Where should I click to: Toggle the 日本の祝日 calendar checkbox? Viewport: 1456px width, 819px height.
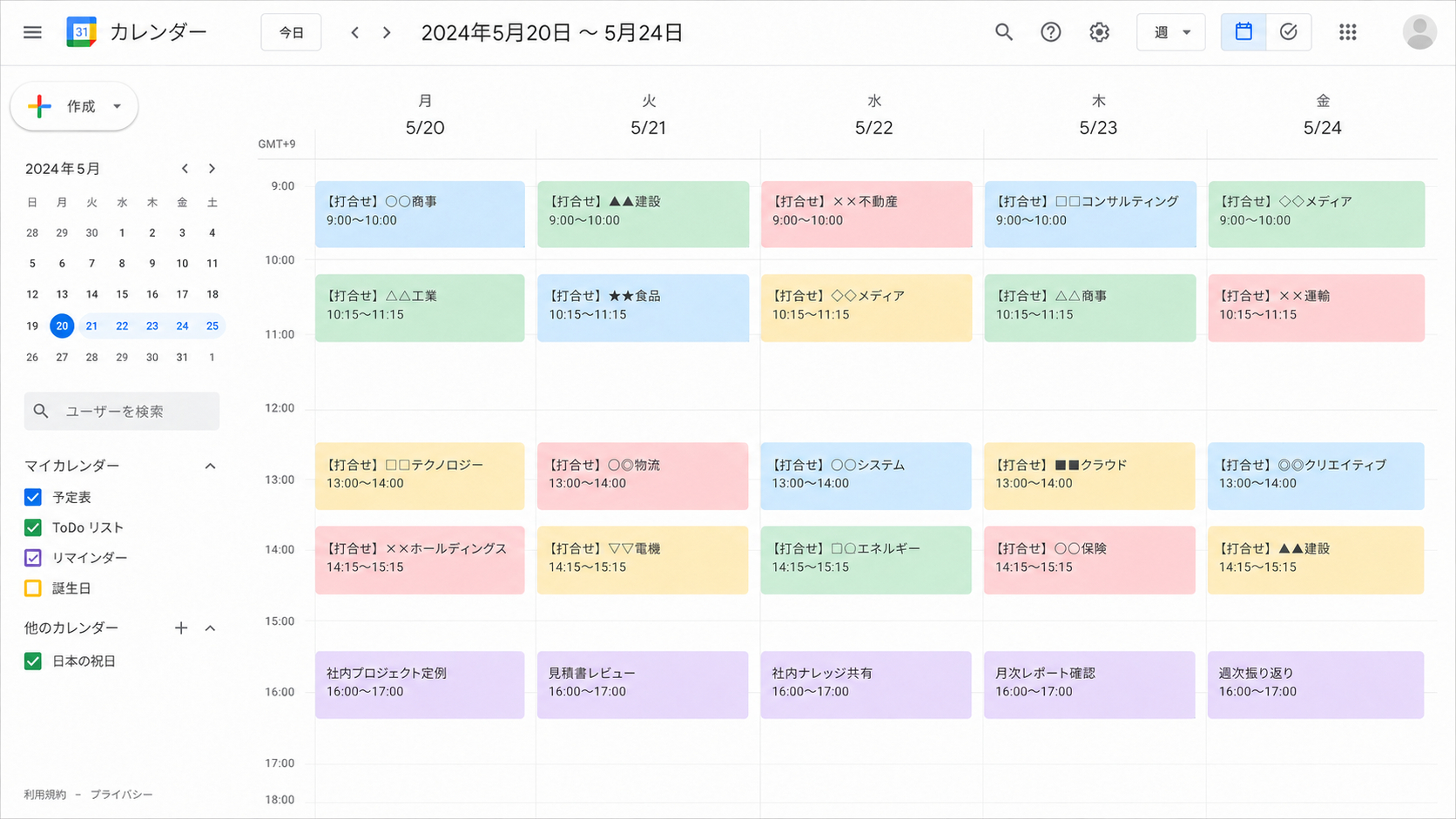click(x=33, y=661)
